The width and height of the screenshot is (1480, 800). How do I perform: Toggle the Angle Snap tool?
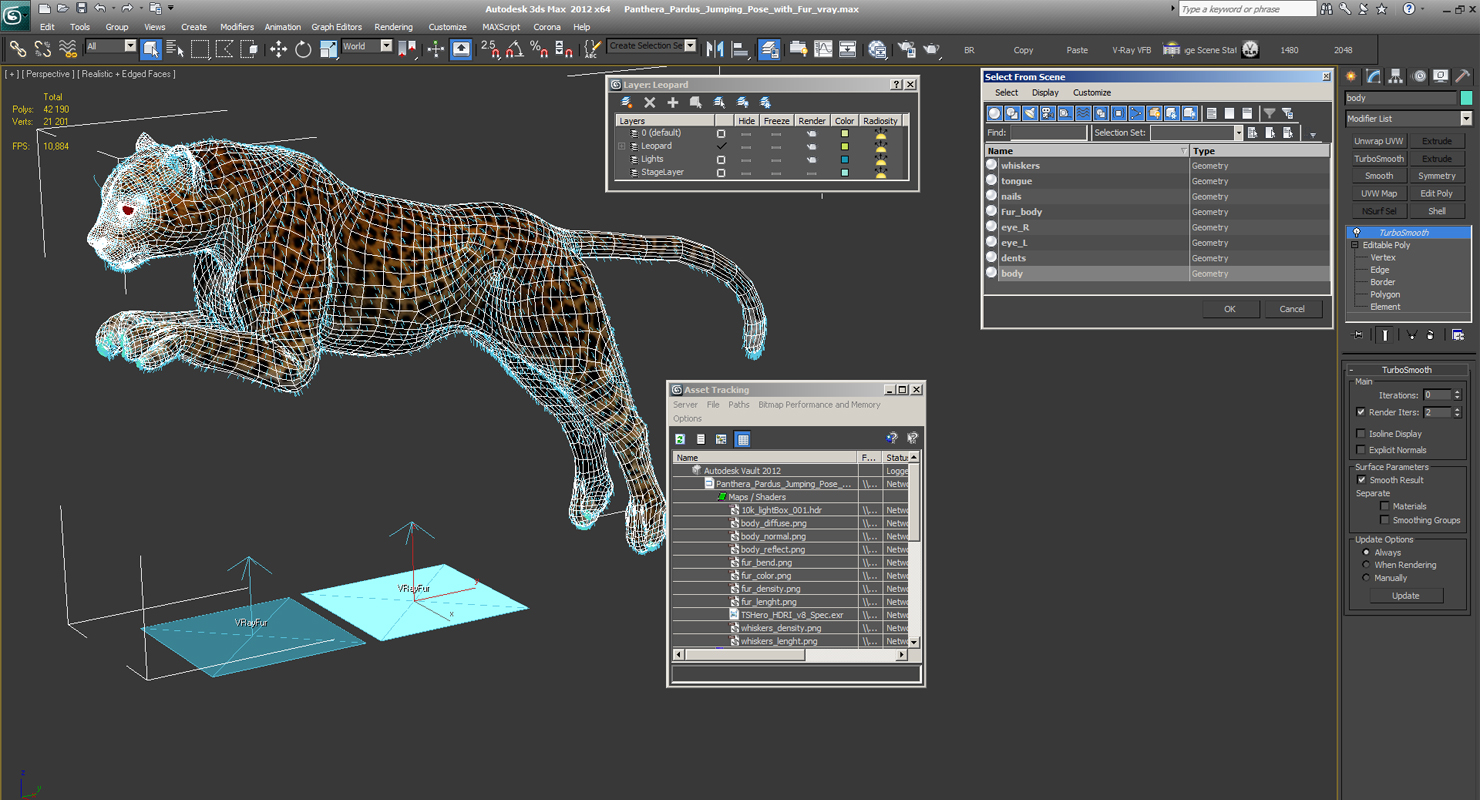(514, 48)
